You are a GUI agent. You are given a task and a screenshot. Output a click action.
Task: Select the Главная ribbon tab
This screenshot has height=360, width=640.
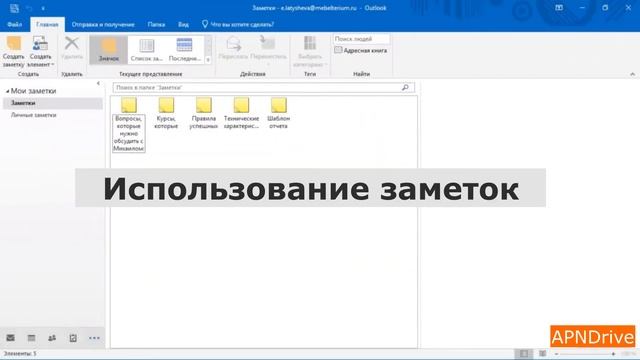click(47, 24)
